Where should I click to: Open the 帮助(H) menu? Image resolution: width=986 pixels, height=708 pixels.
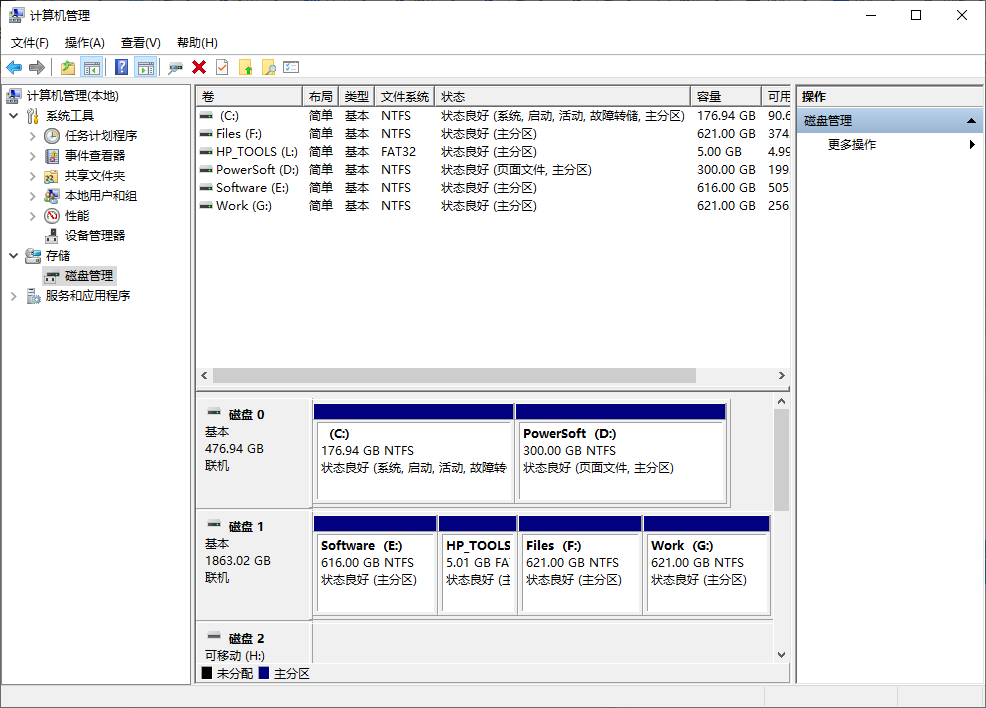pyautogui.click(x=197, y=43)
